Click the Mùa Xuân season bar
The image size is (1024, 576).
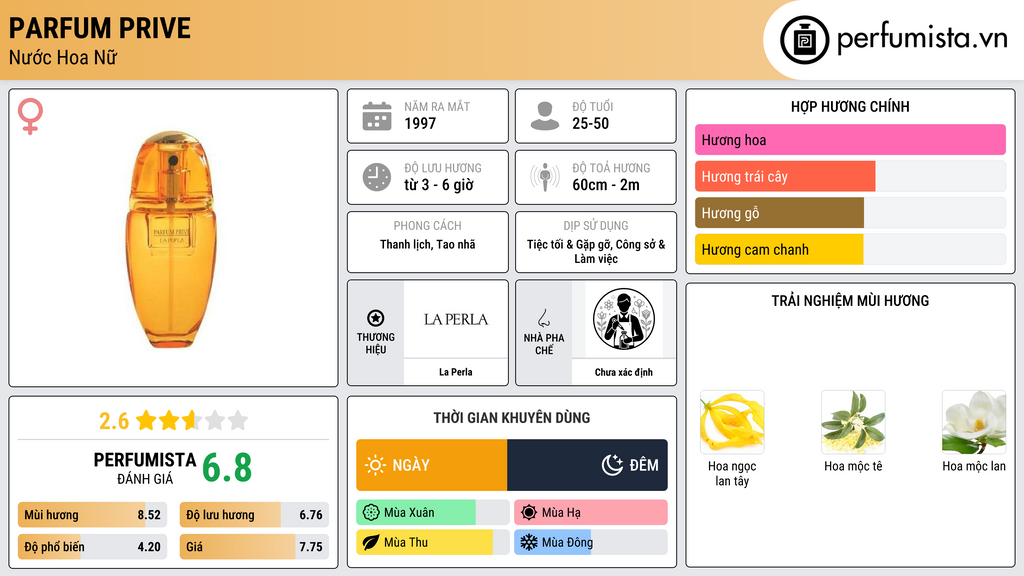433,513
